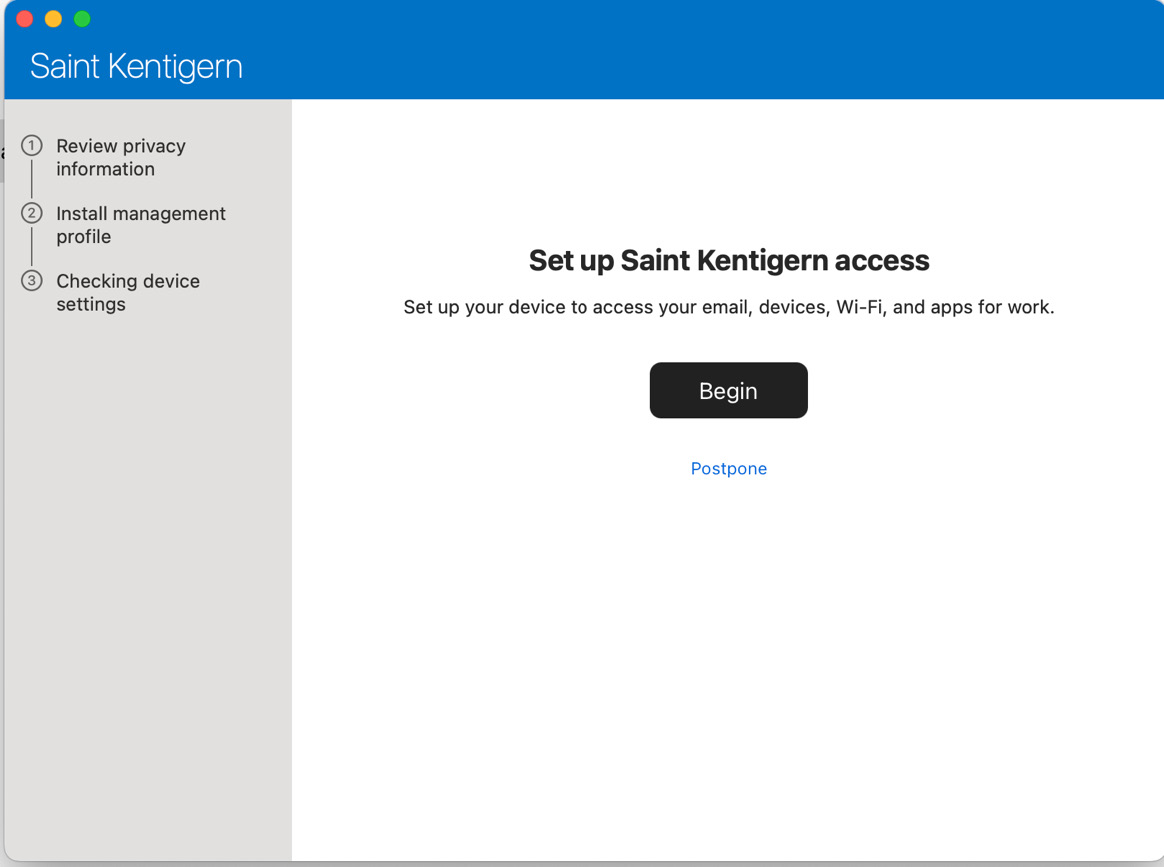Click the Saint Kentigern header title
The image size is (1164, 867).
pyautogui.click(x=136, y=66)
